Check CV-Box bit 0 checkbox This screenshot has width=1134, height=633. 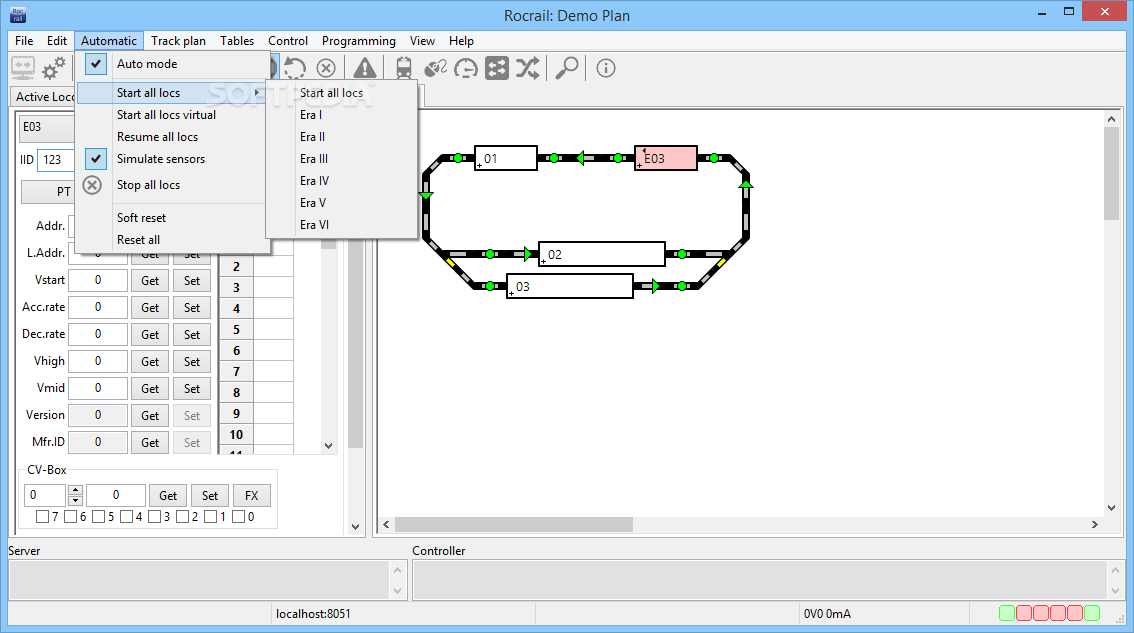pos(239,517)
